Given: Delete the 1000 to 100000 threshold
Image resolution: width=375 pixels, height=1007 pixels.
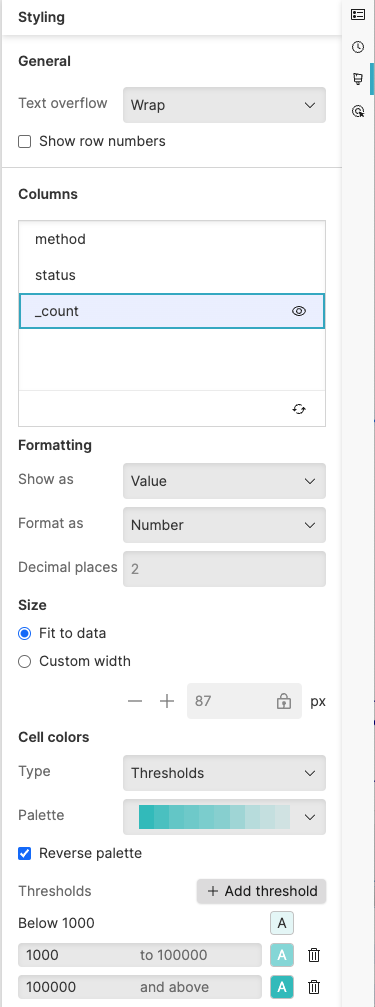Looking at the screenshot, I should tap(314, 955).
